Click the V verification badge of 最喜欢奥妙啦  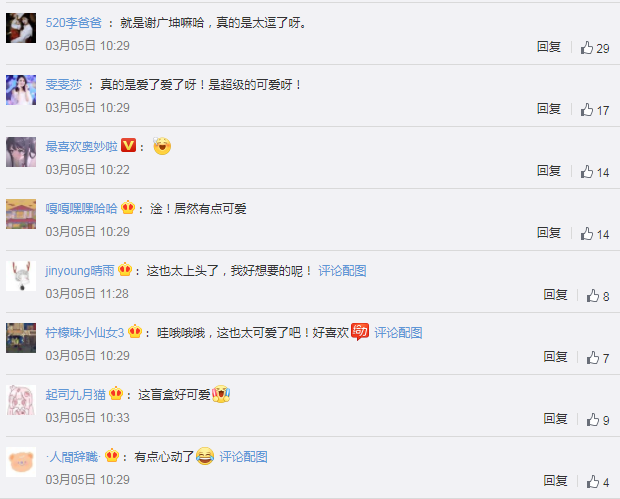pyautogui.click(x=129, y=145)
